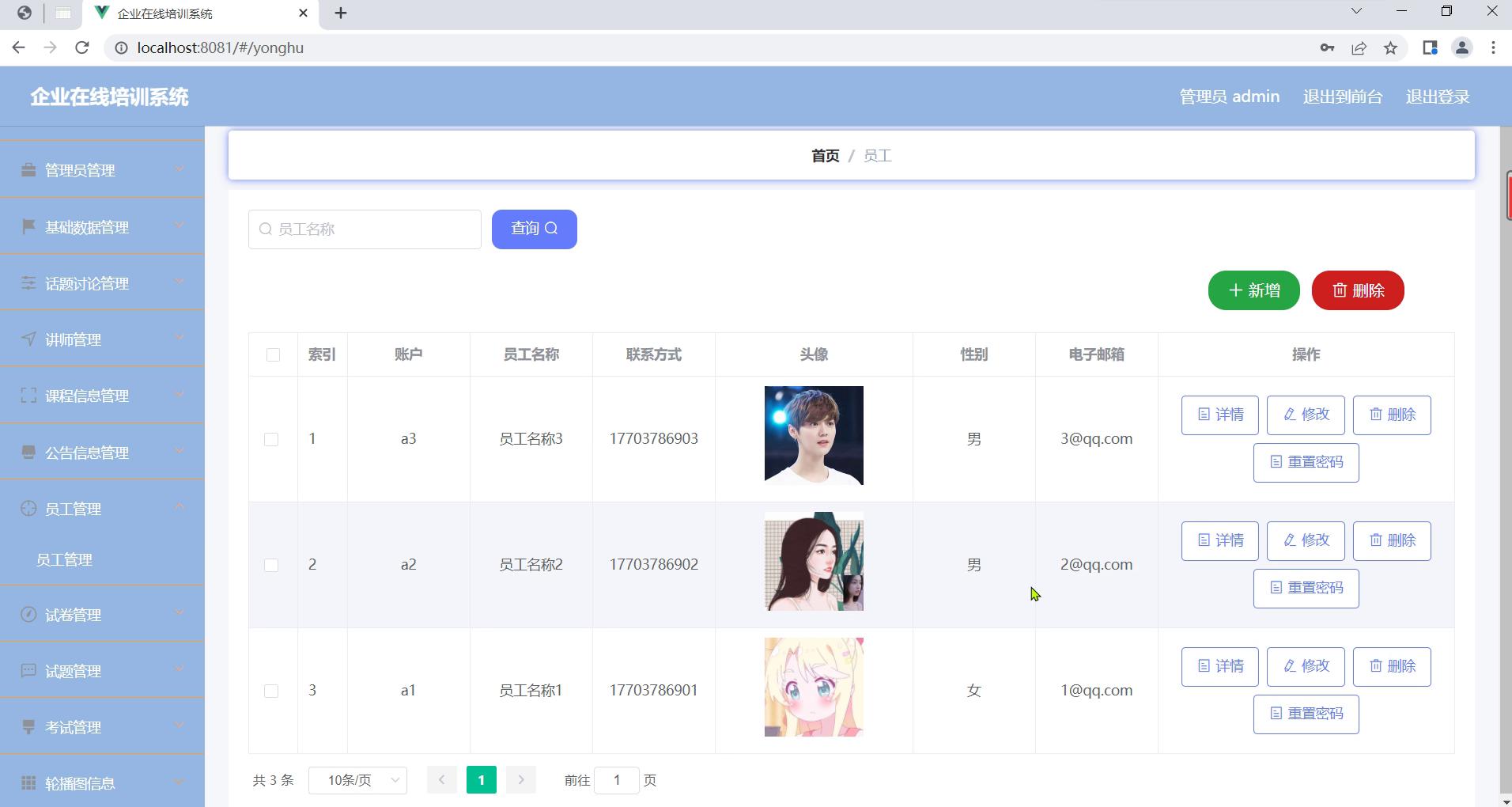Click the red 删除 batch button
The width and height of the screenshot is (1512, 807).
tap(1358, 290)
